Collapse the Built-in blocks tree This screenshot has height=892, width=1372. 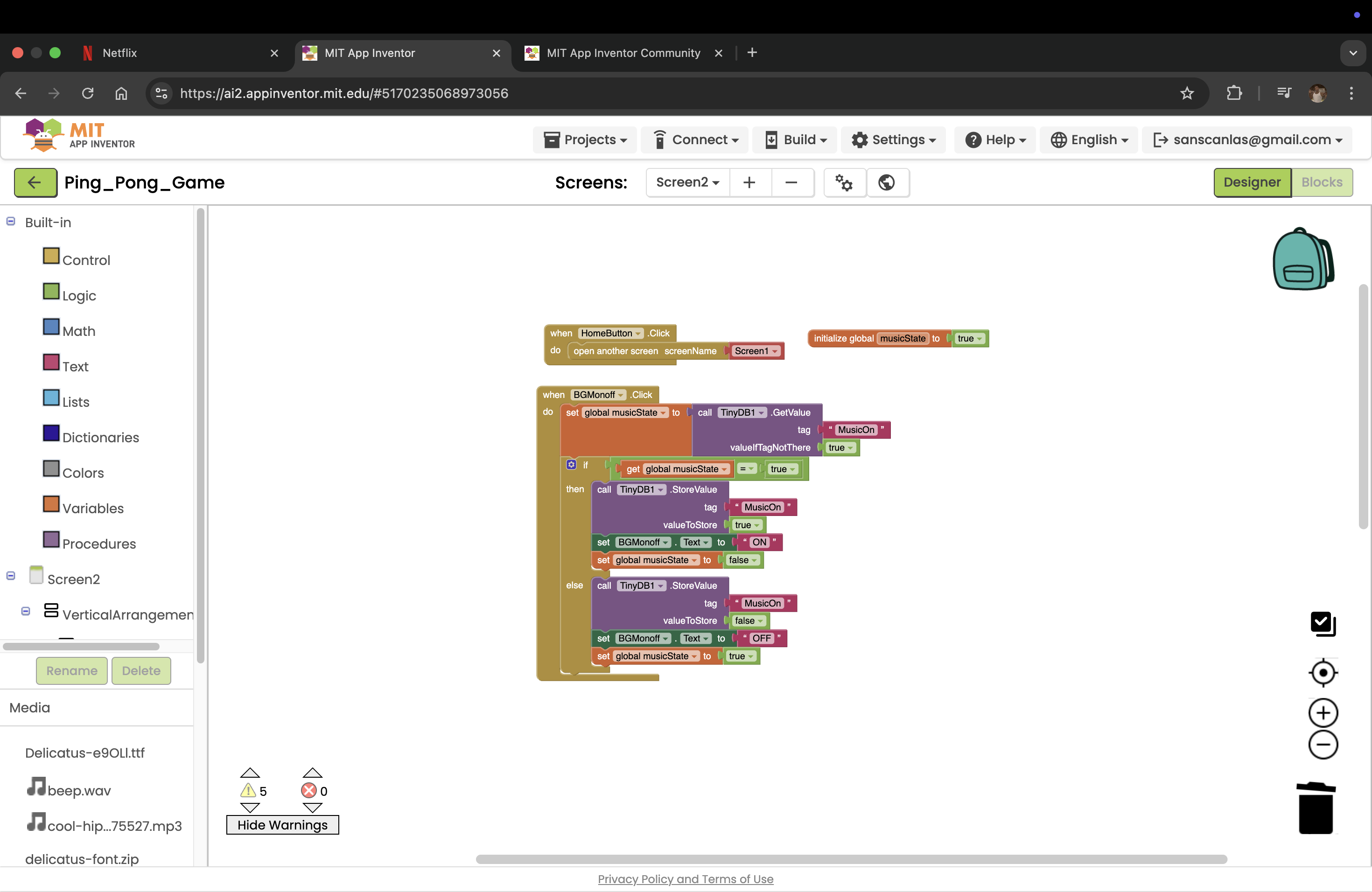click(10, 222)
